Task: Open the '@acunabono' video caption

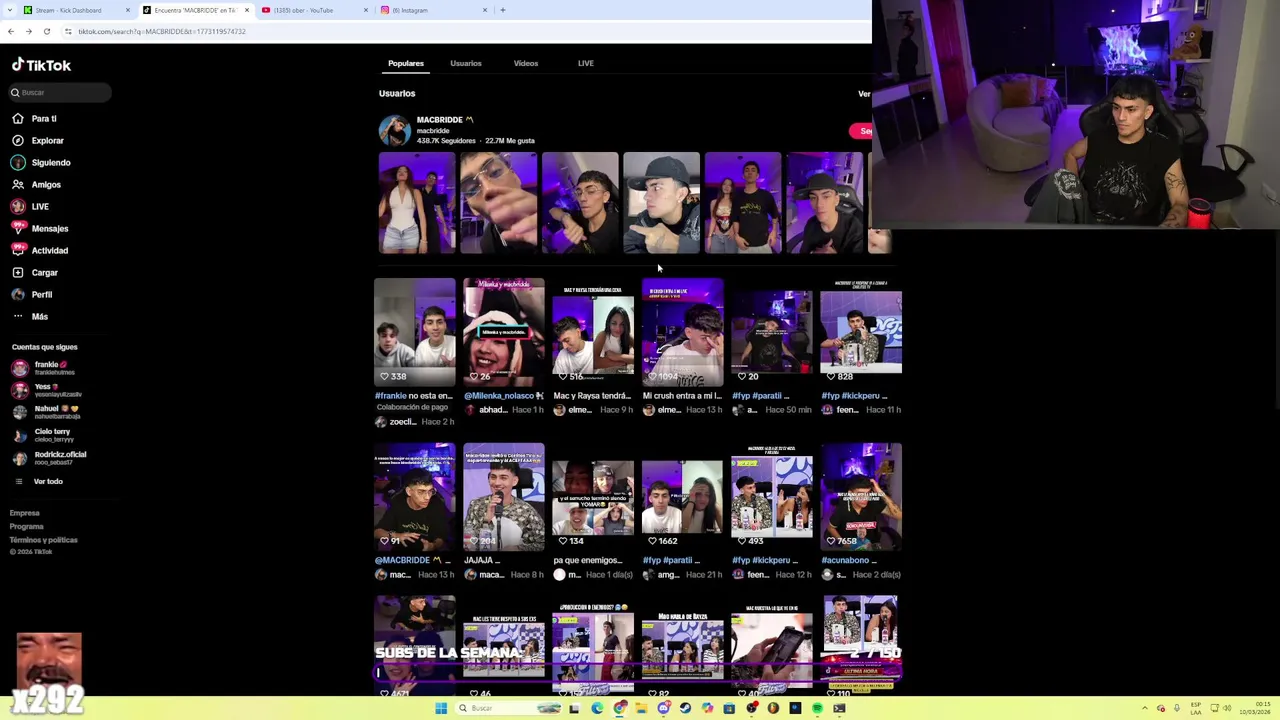Action: tap(847, 560)
